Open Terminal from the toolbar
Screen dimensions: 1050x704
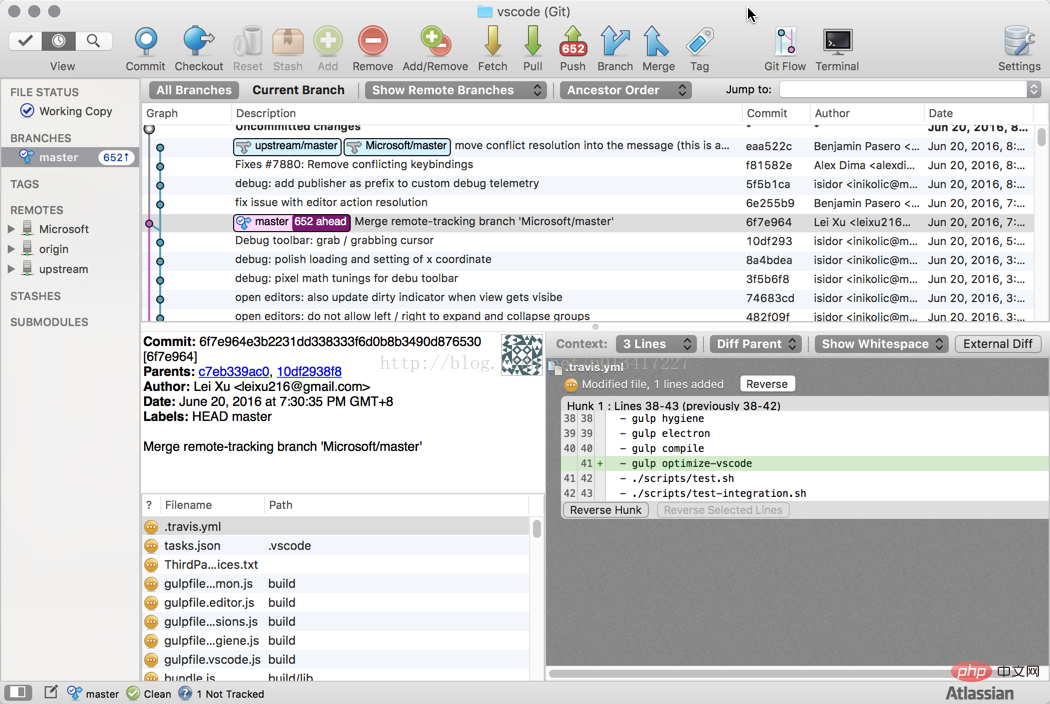click(x=838, y=41)
